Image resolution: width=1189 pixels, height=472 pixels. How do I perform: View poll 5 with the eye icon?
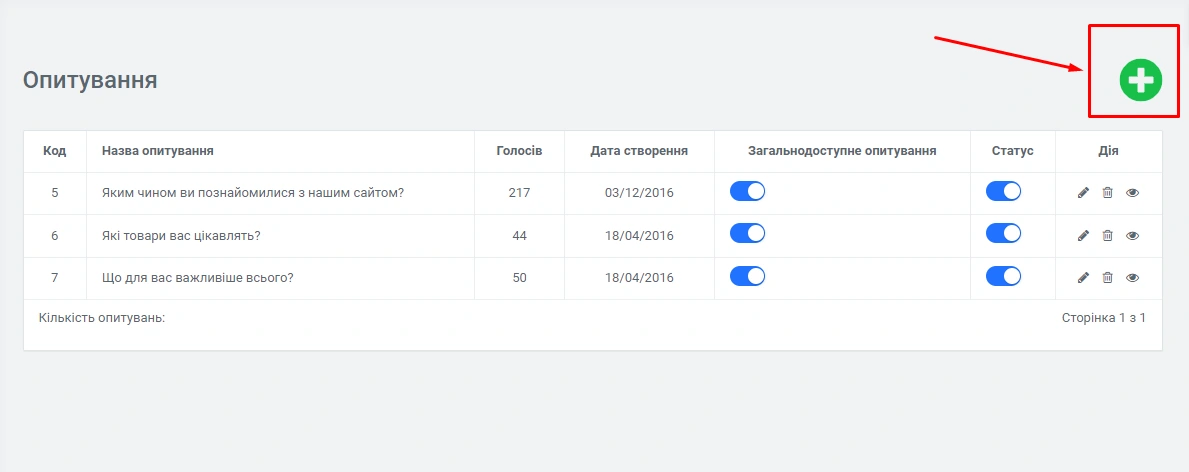[1132, 193]
